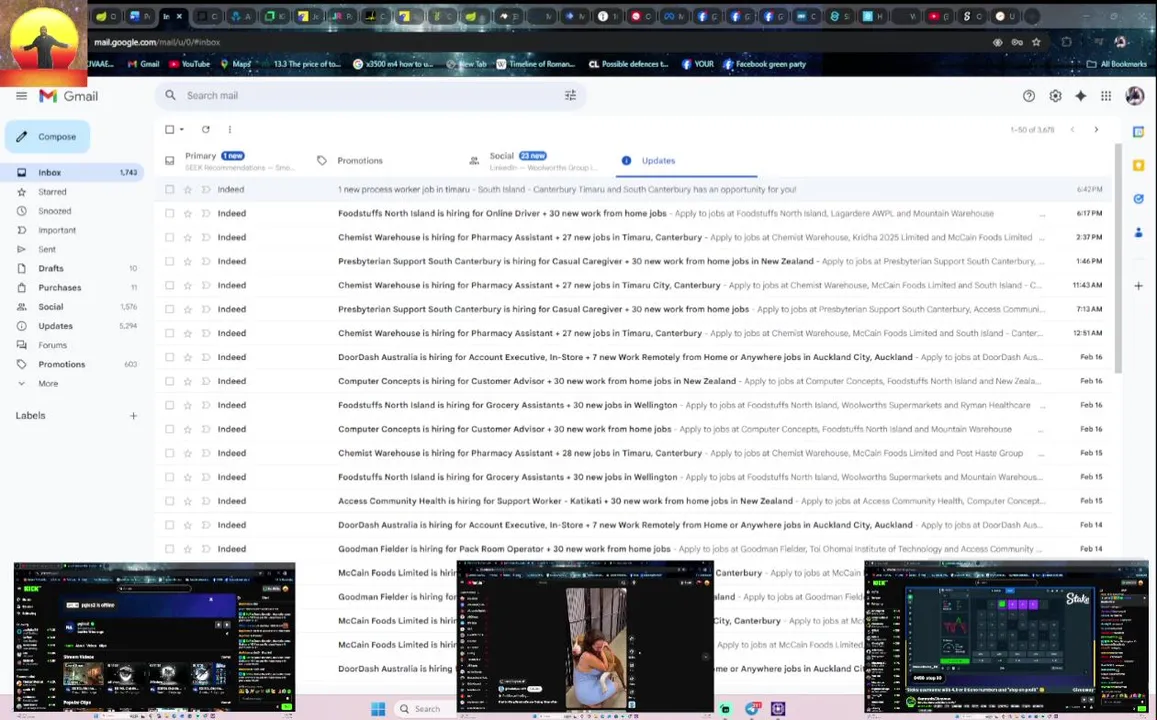
Task: Open YouTube bookmark in bookmarks bar
Action: tap(190, 64)
